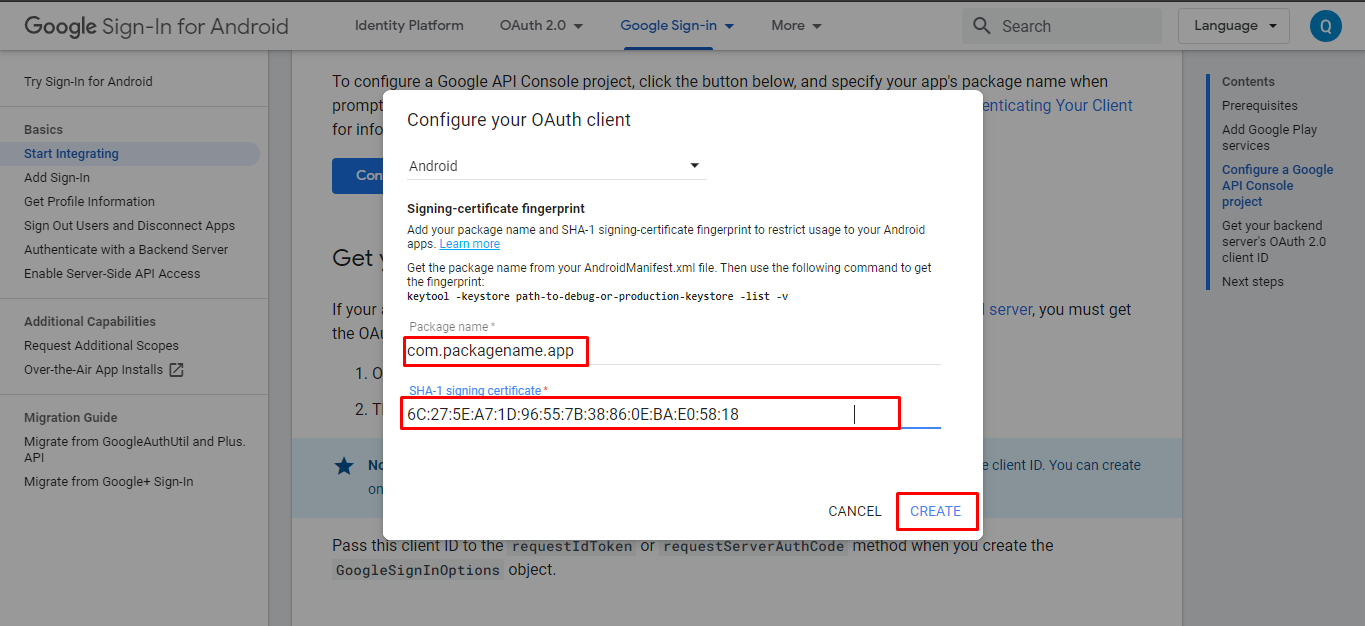The height and width of the screenshot is (626, 1365).
Task: Click the search magnifier icon
Action: pos(982,26)
